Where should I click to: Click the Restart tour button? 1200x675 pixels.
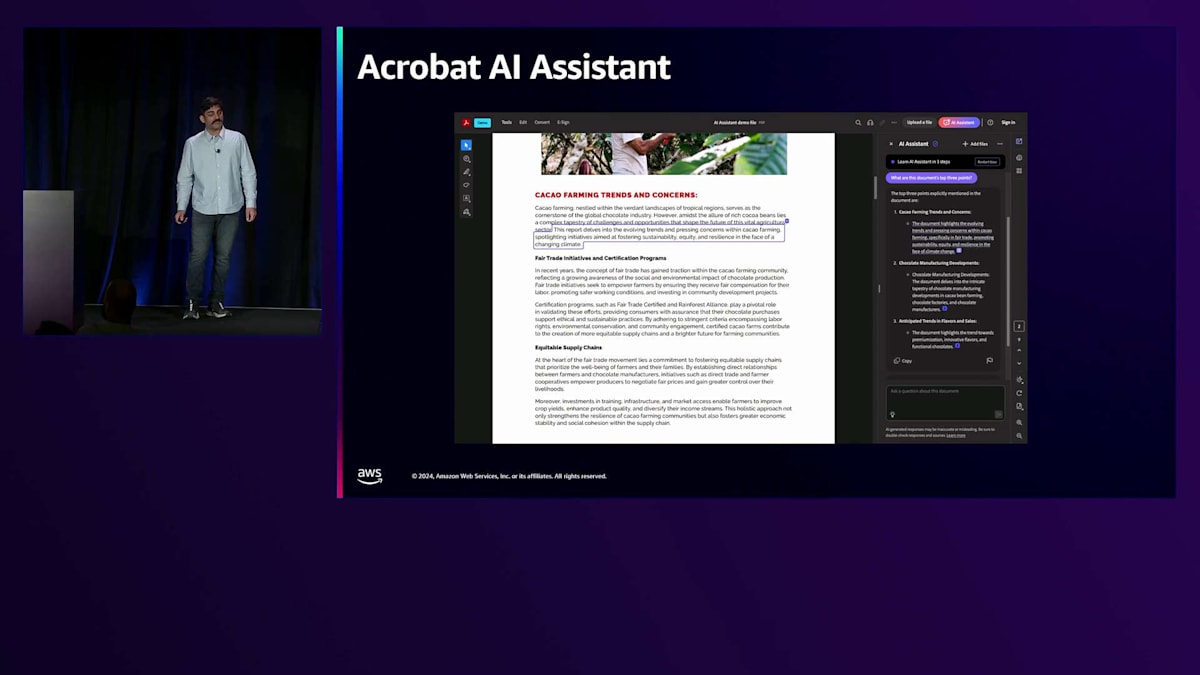(x=987, y=162)
